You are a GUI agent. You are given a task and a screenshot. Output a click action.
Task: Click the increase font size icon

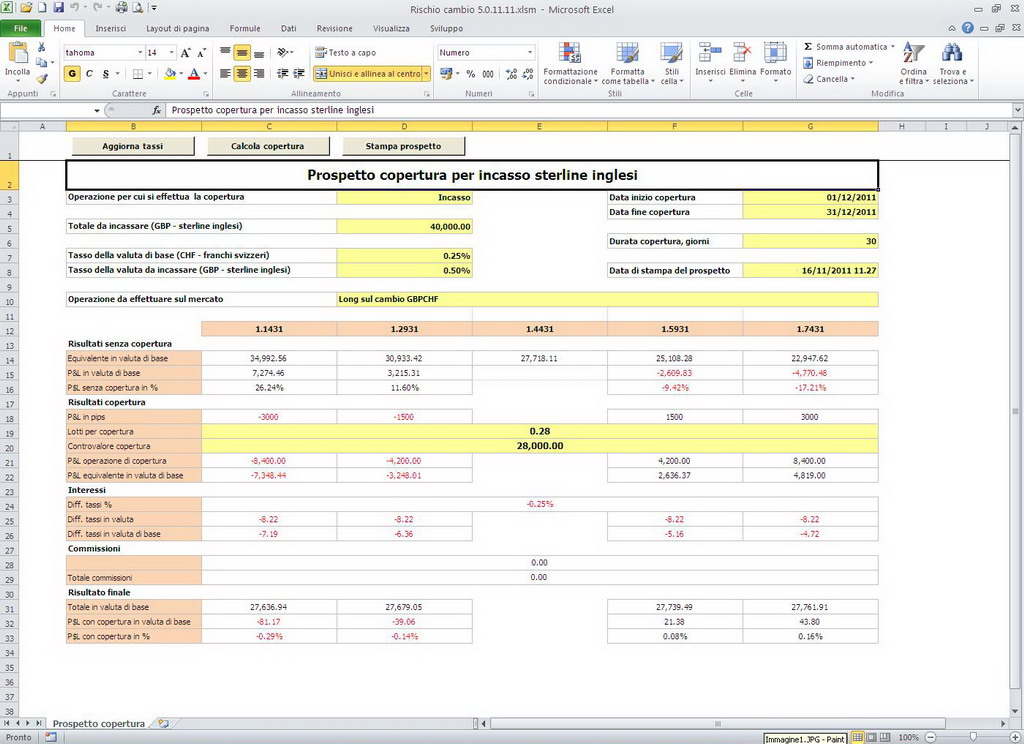coord(185,53)
